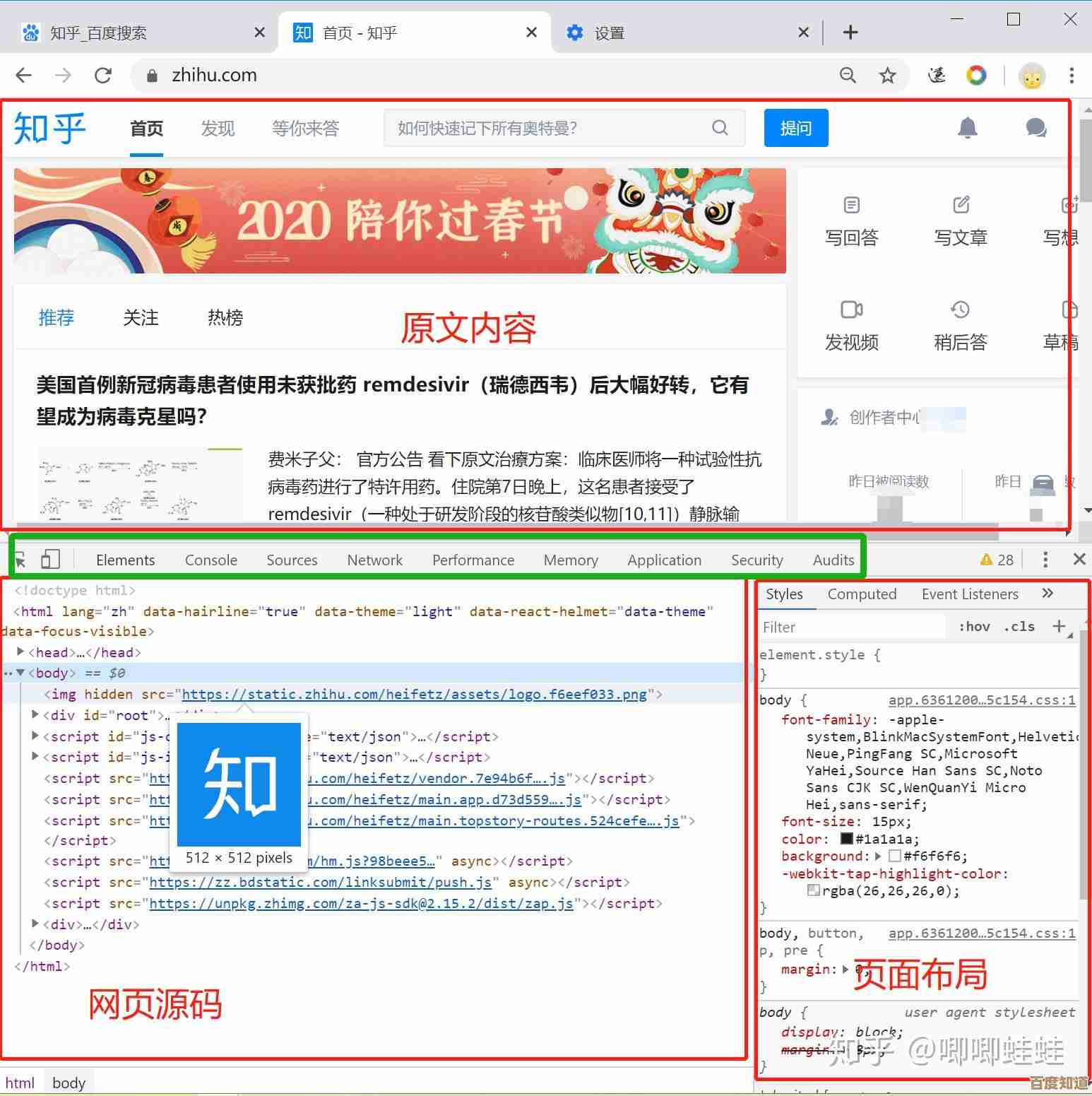This screenshot has width=1092, height=1096.
Task: Open the DevTools three-dot options menu
Action: pos(1045,559)
